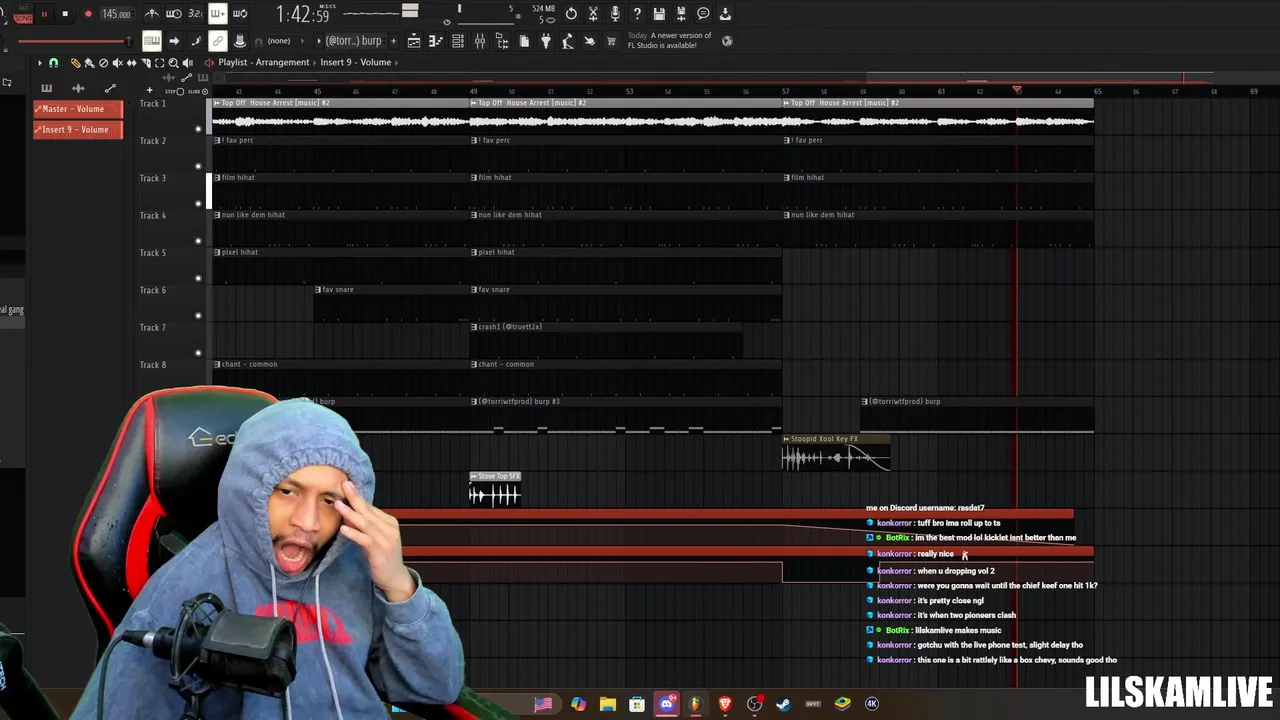The width and height of the screenshot is (1280, 720).
Task: Open the Piano roll view icon
Action: 436,41
